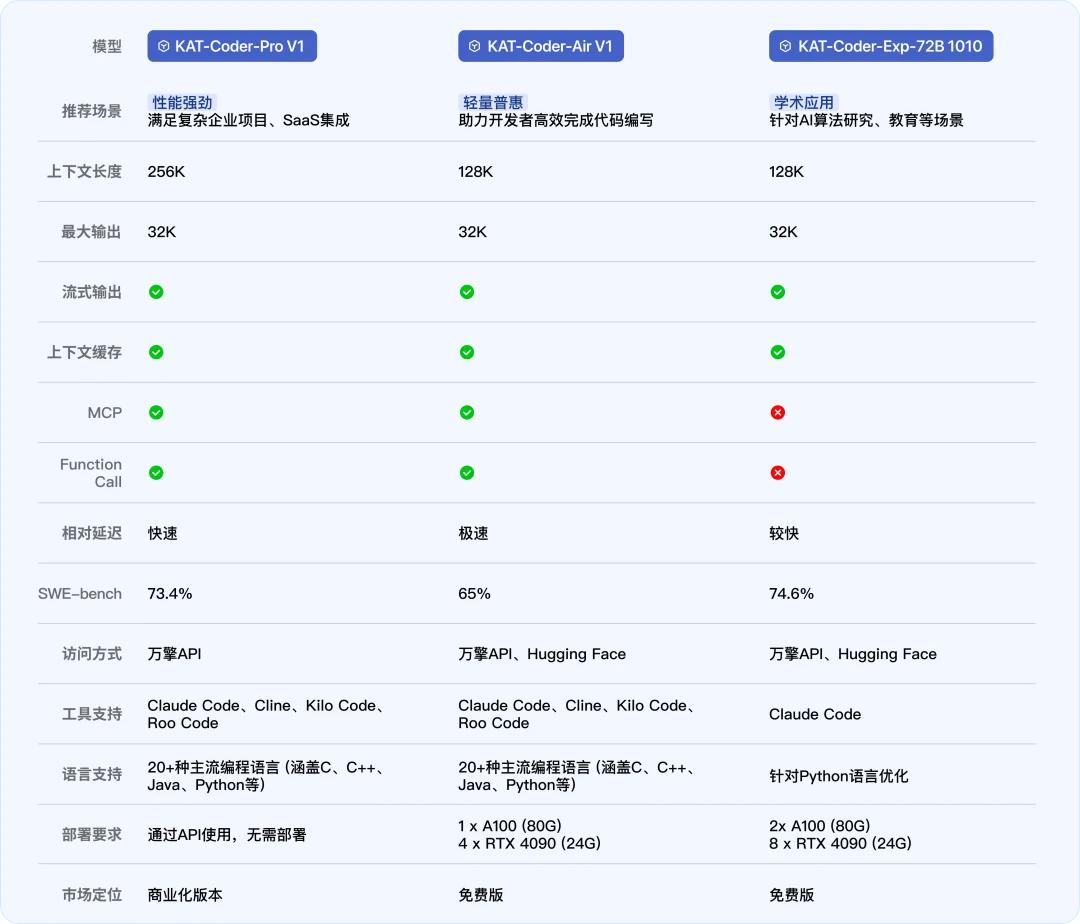This screenshot has height=924, width=1080.
Task: Toggle Function Call support for Air V1
Action: [467, 472]
